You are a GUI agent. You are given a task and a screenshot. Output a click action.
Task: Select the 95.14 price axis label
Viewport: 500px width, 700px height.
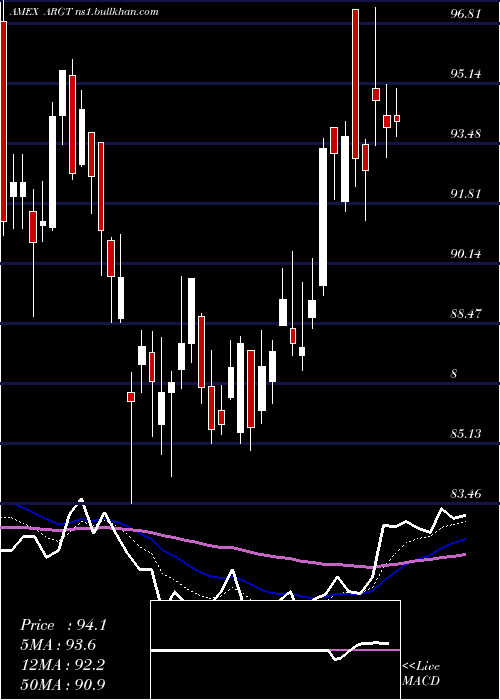click(466, 74)
